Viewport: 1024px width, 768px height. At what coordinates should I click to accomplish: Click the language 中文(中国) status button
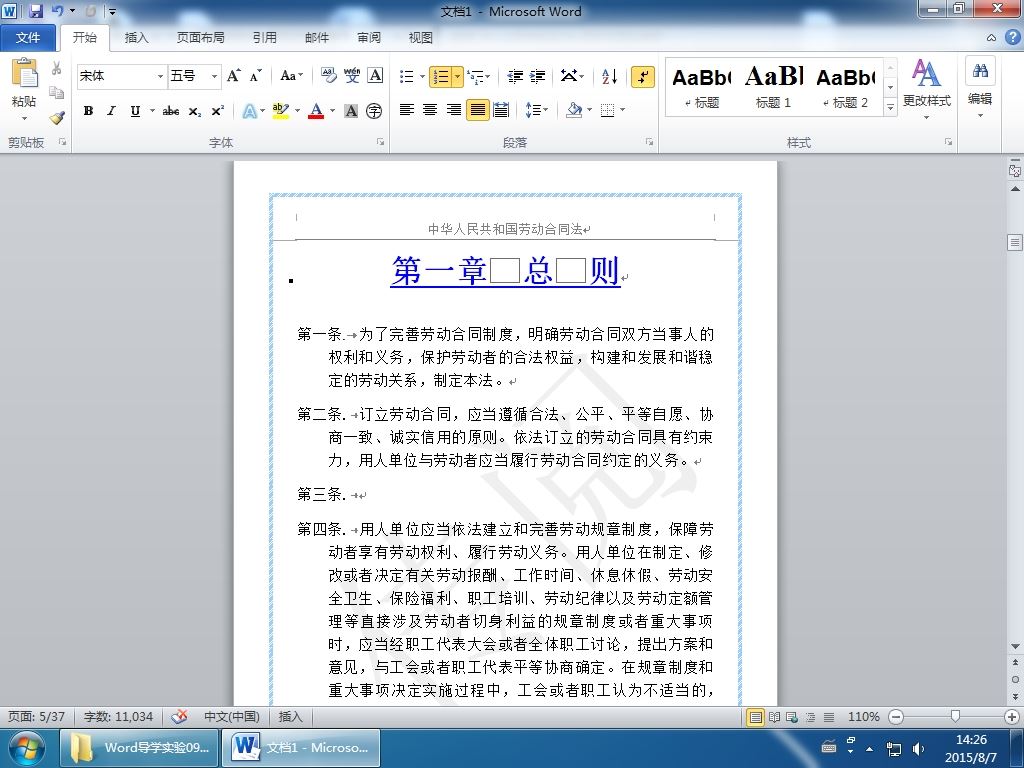click(232, 716)
